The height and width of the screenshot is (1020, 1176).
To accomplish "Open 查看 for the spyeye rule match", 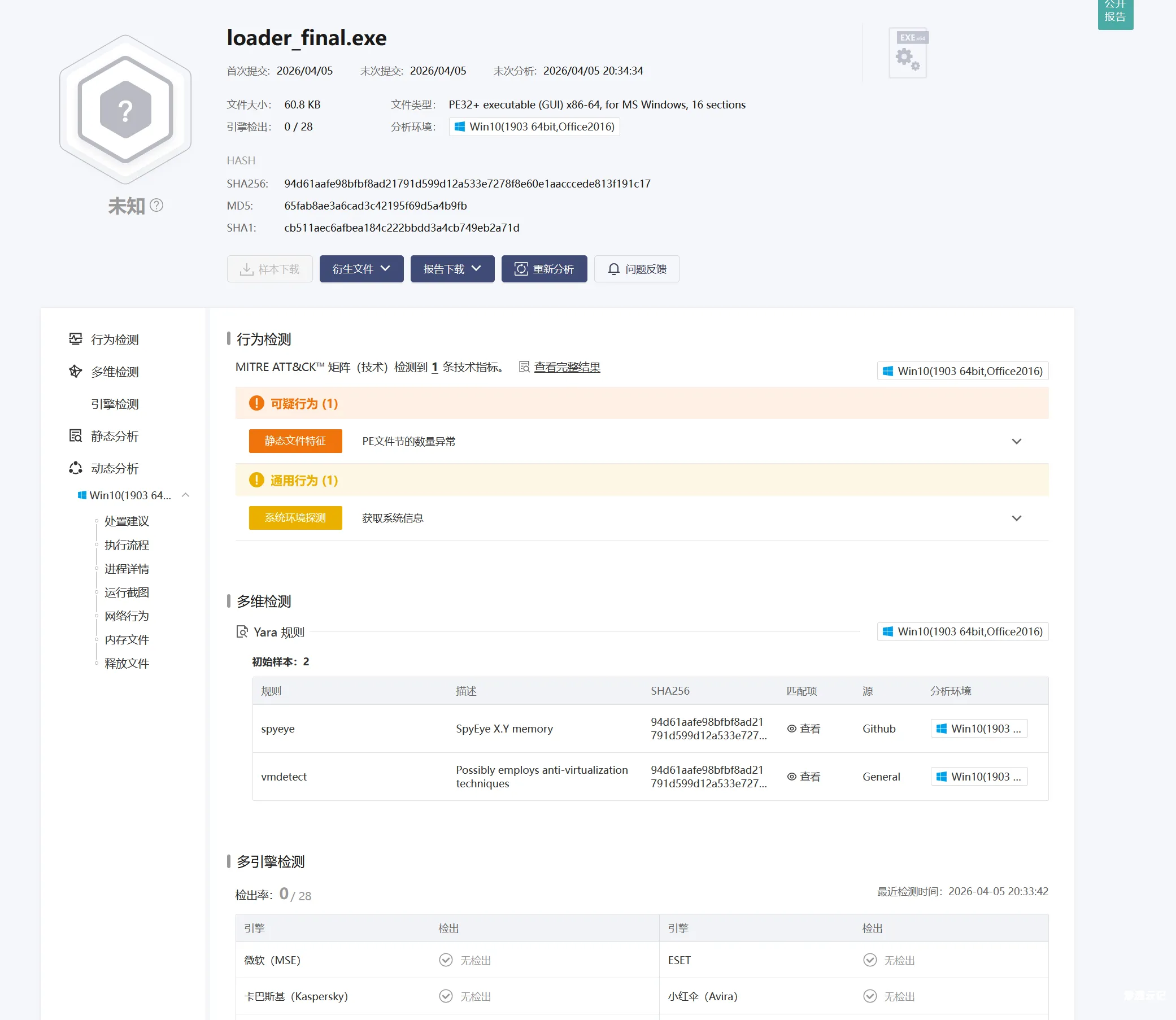I will (803, 729).
